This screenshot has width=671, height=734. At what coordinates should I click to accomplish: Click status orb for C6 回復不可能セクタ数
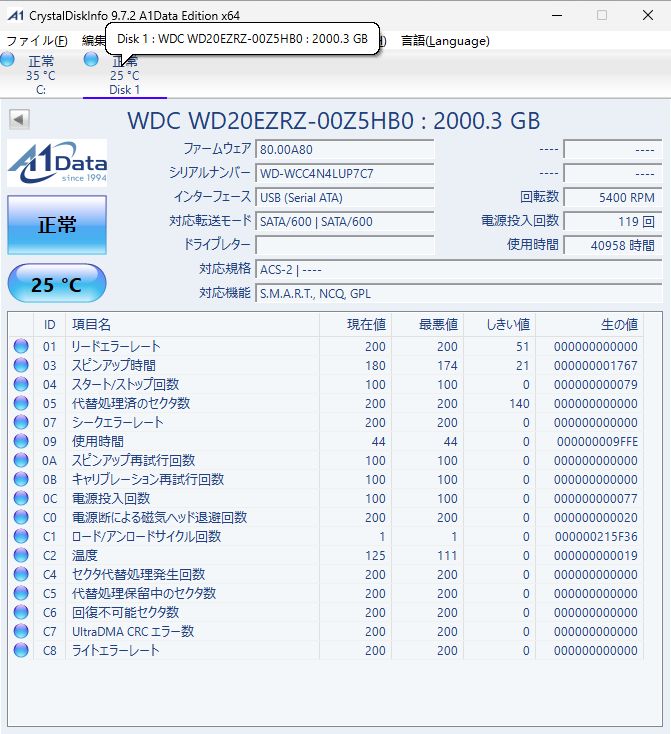coord(21,612)
